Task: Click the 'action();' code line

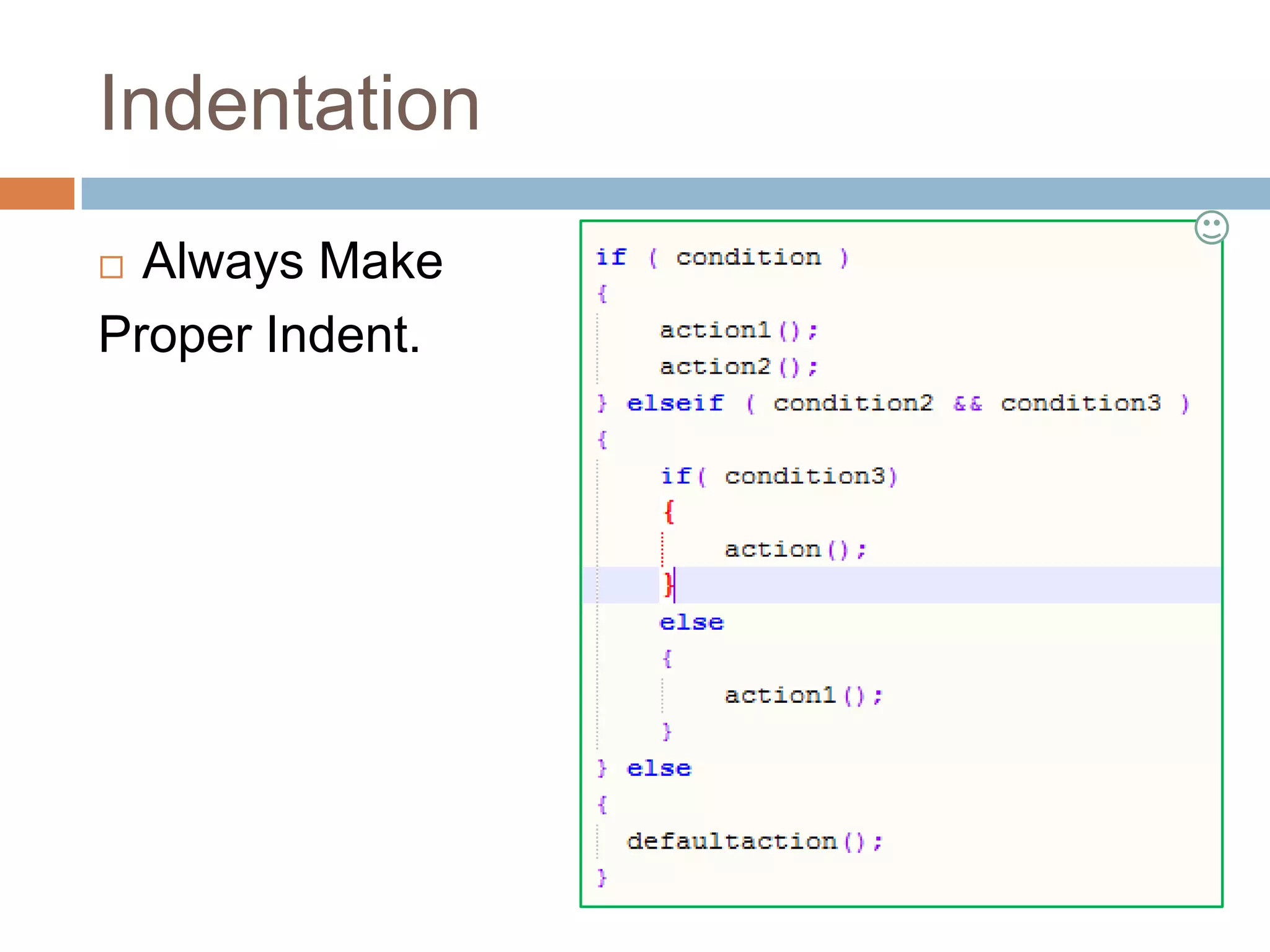Action: [x=795, y=550]
